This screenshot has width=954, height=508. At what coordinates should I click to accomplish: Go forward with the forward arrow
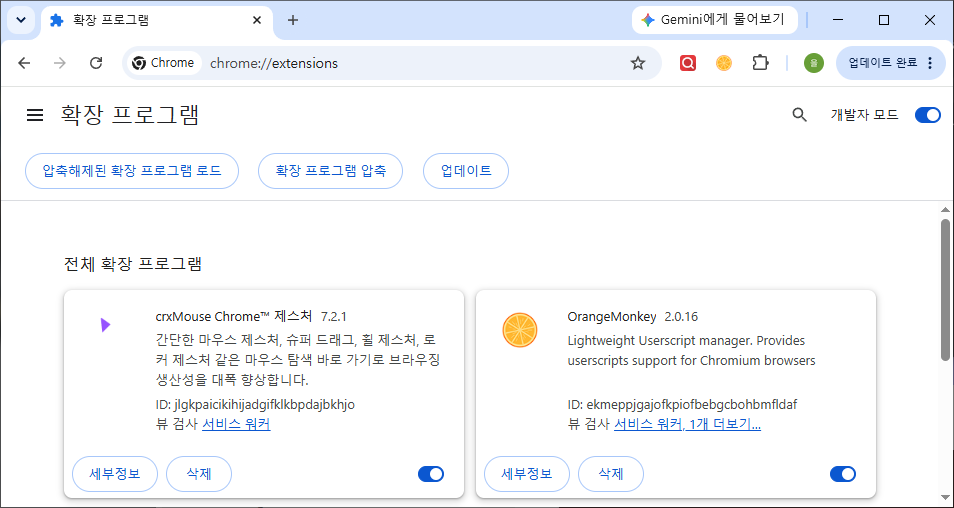60,63
